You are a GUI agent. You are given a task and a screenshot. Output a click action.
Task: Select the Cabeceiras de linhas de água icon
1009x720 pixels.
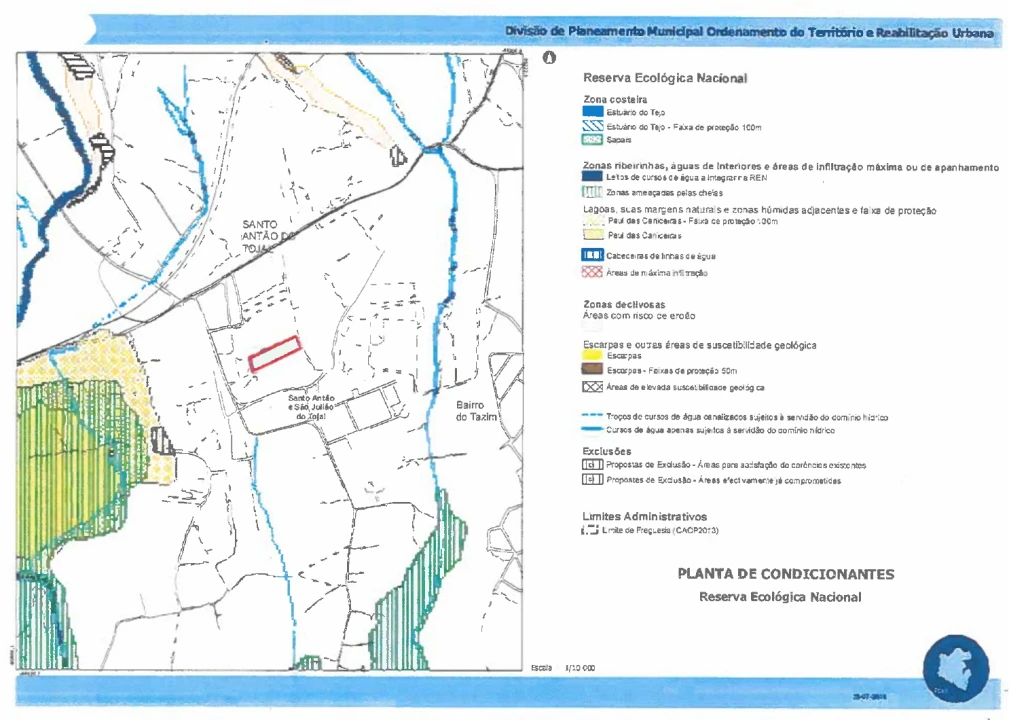tap(592, 256)
